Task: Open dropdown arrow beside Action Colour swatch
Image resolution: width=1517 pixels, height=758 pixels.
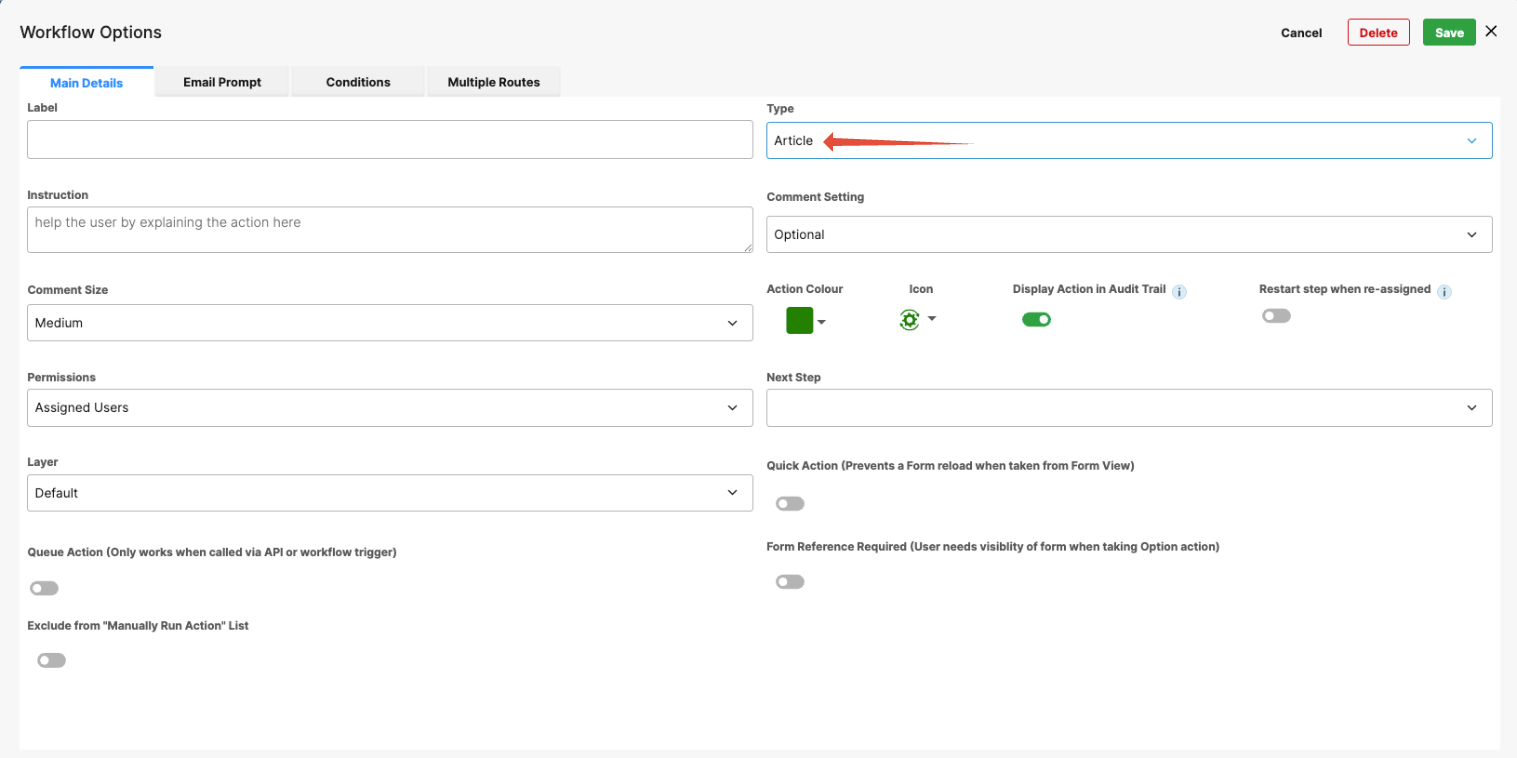Action: tap(822, 322)
